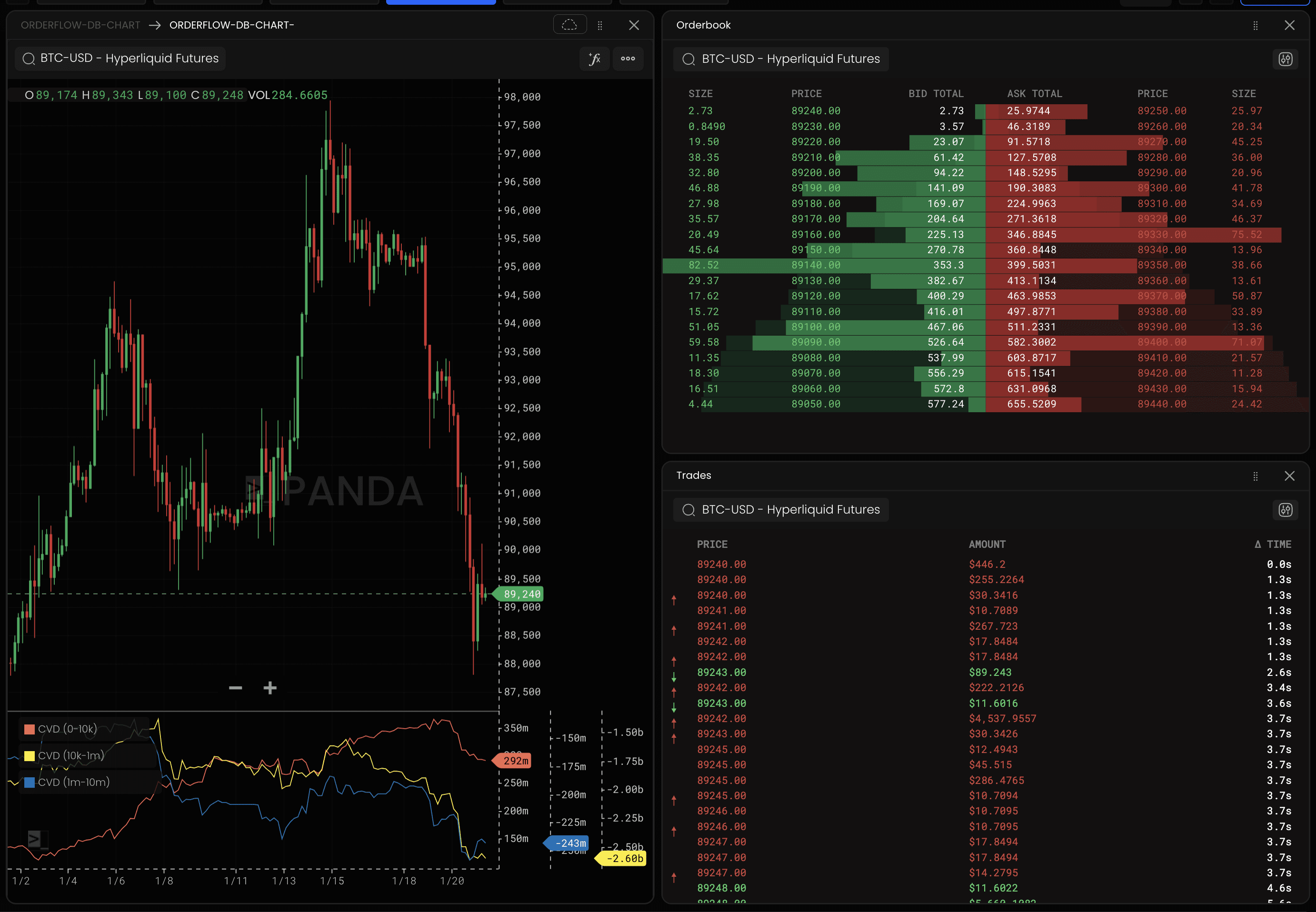Zoom out chart with minus button
Screen dimensions: 1316x912
[235, 688]
